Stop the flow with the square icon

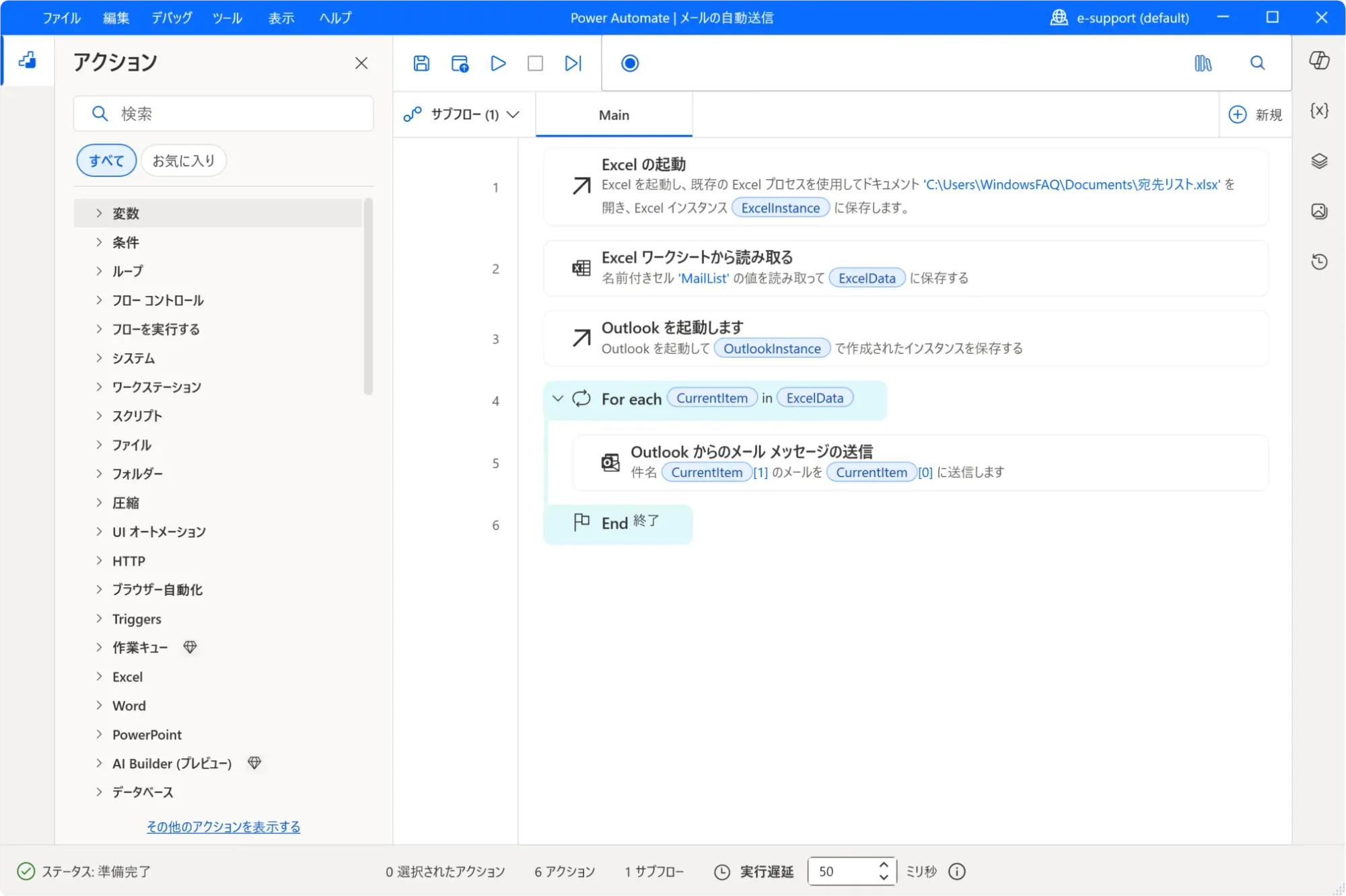point(535,63)
